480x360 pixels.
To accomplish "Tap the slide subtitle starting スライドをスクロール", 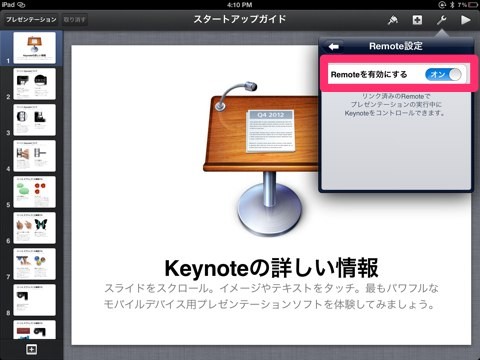I will 271,296.
